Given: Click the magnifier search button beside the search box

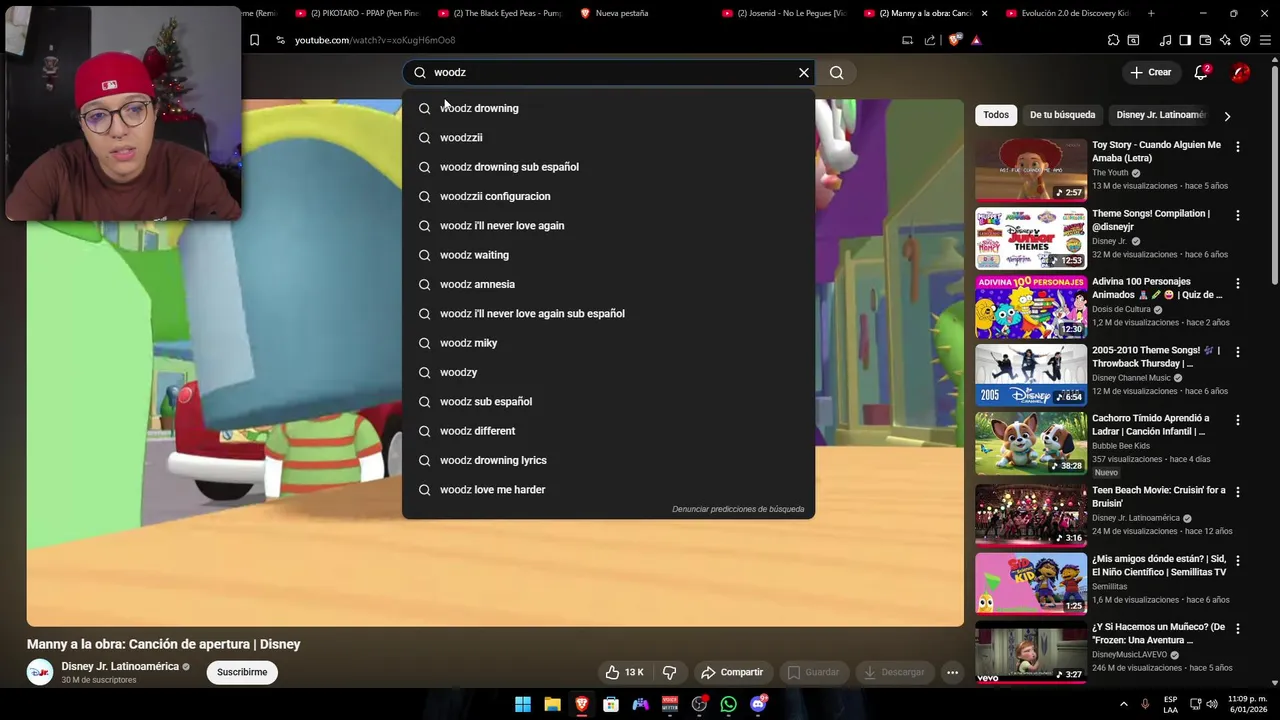Looking at the screenshot, I should pos(837,72).
